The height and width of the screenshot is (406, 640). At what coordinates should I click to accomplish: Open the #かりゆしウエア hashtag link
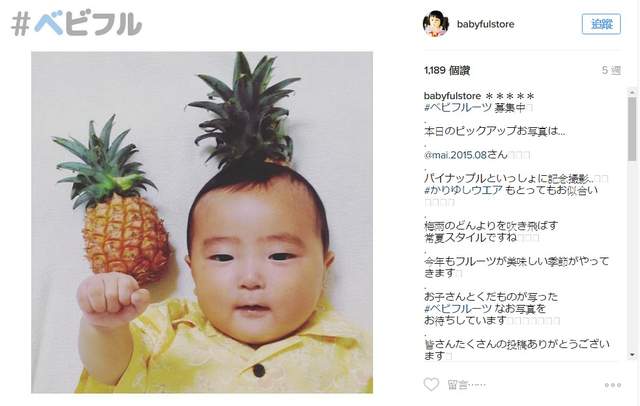point(463,190)
